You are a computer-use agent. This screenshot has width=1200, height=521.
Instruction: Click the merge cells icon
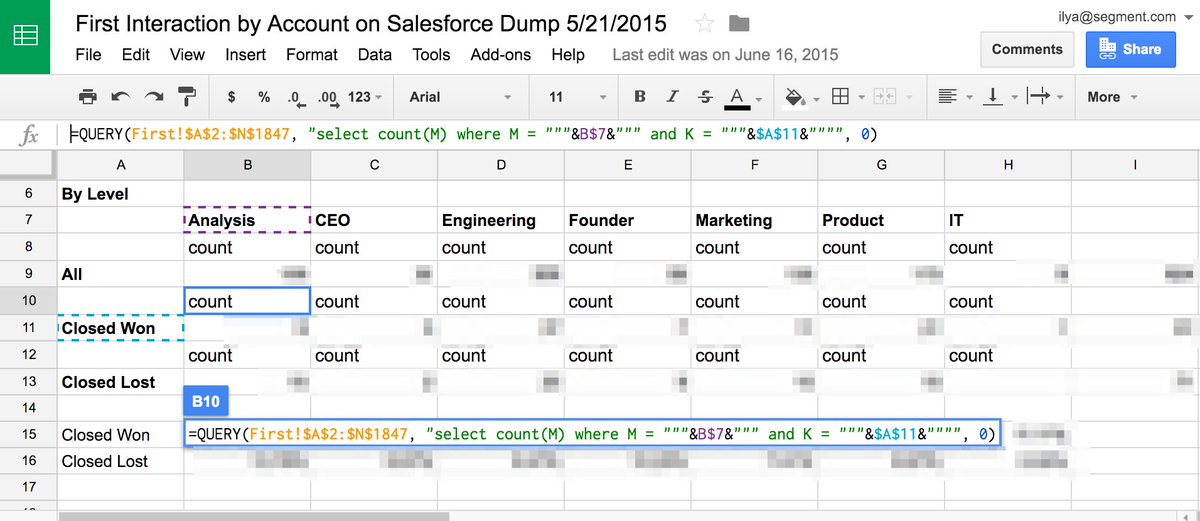tap(884, 97)
